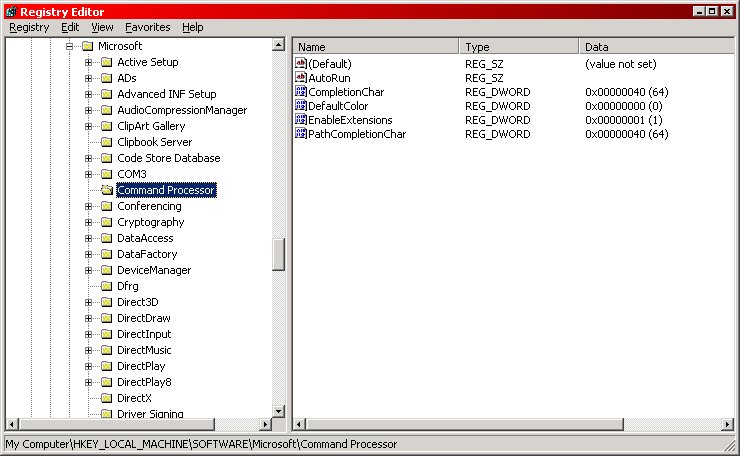The width and height of the screenshot is (740, 456).
Task: Select the EnableExtensions value name
Action: pos(350,120)
